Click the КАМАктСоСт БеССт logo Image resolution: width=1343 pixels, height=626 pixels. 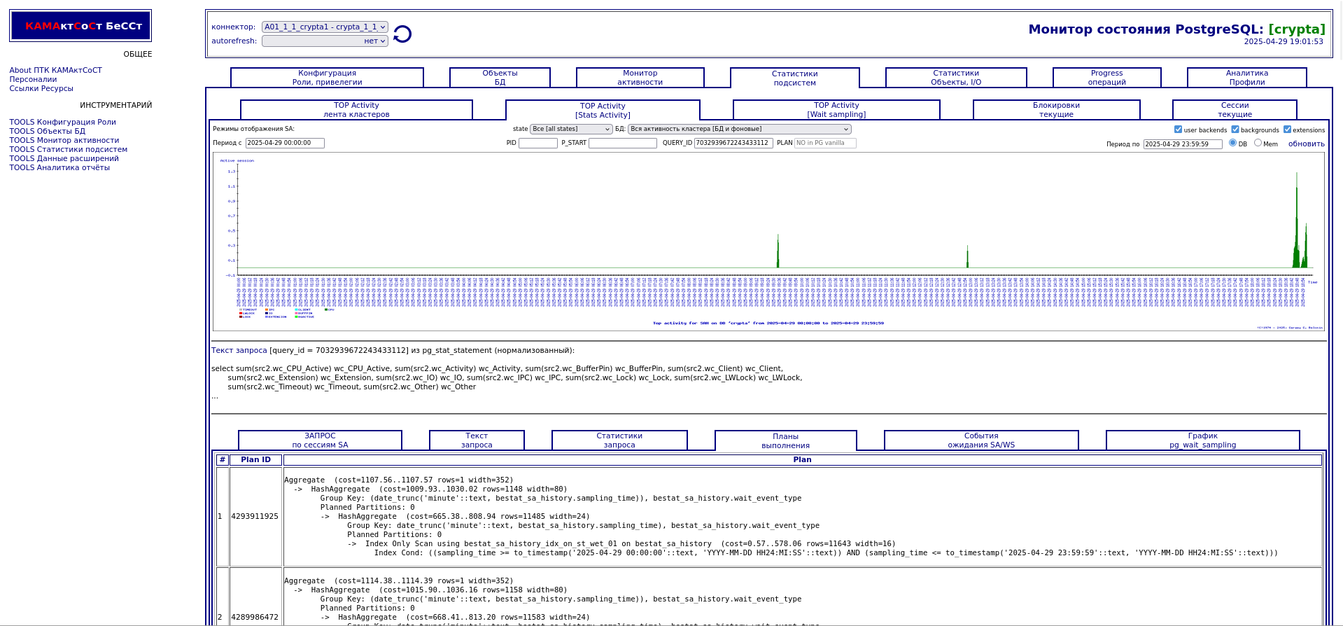point(80,26)
